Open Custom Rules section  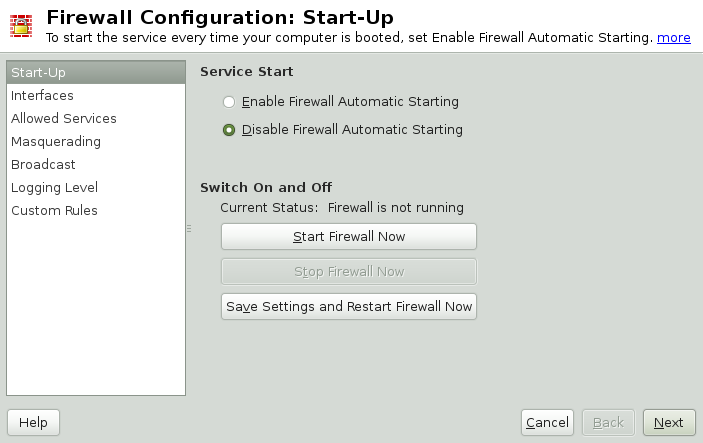(x=54, y=211)
